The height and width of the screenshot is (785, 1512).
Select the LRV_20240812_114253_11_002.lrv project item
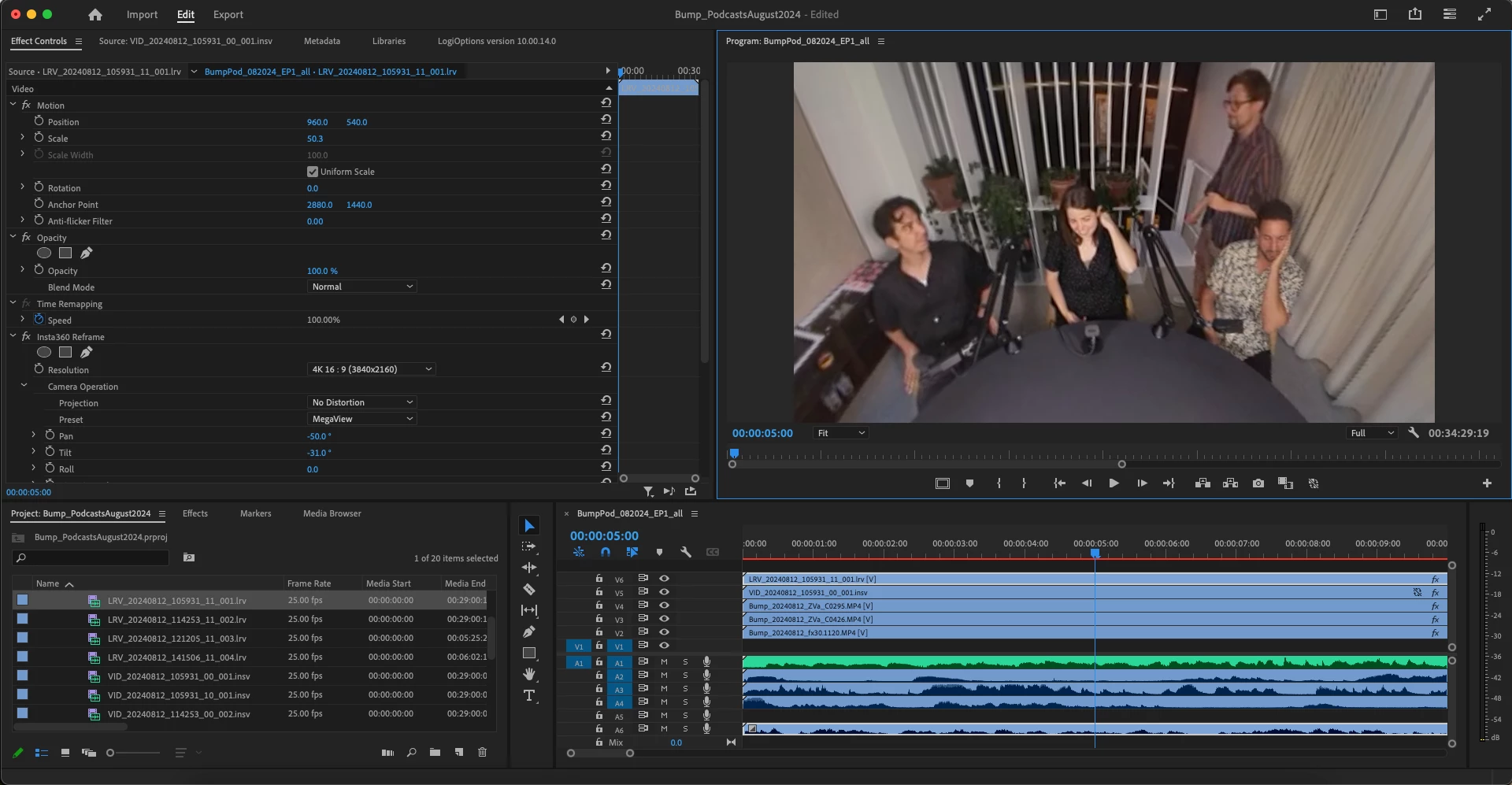tap(177, 620)
